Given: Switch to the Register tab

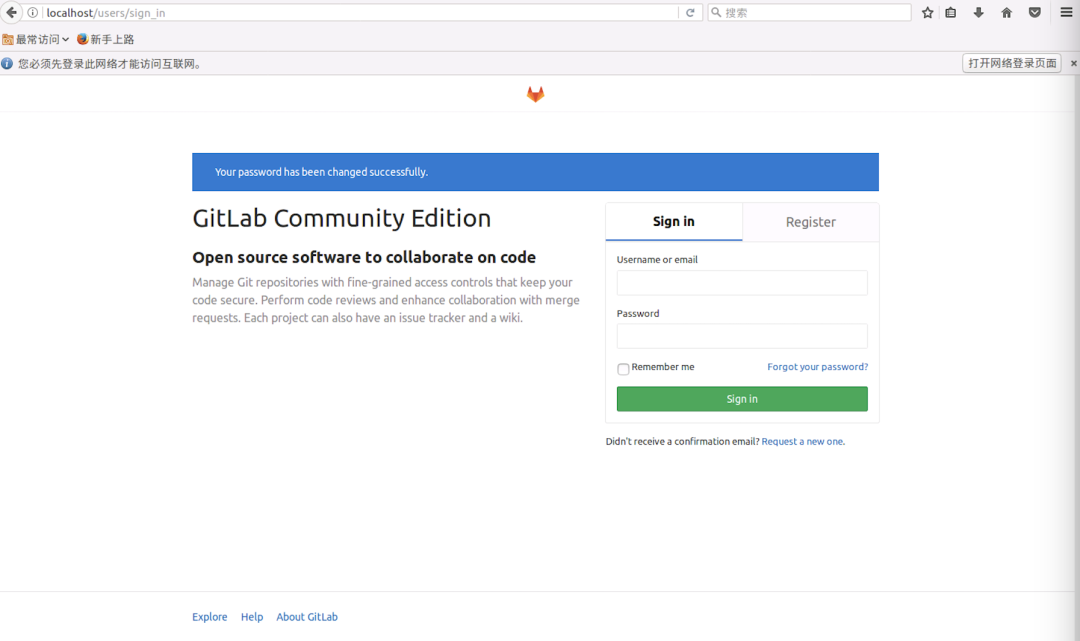Looking at the screenshot, I should pos(811,222).
